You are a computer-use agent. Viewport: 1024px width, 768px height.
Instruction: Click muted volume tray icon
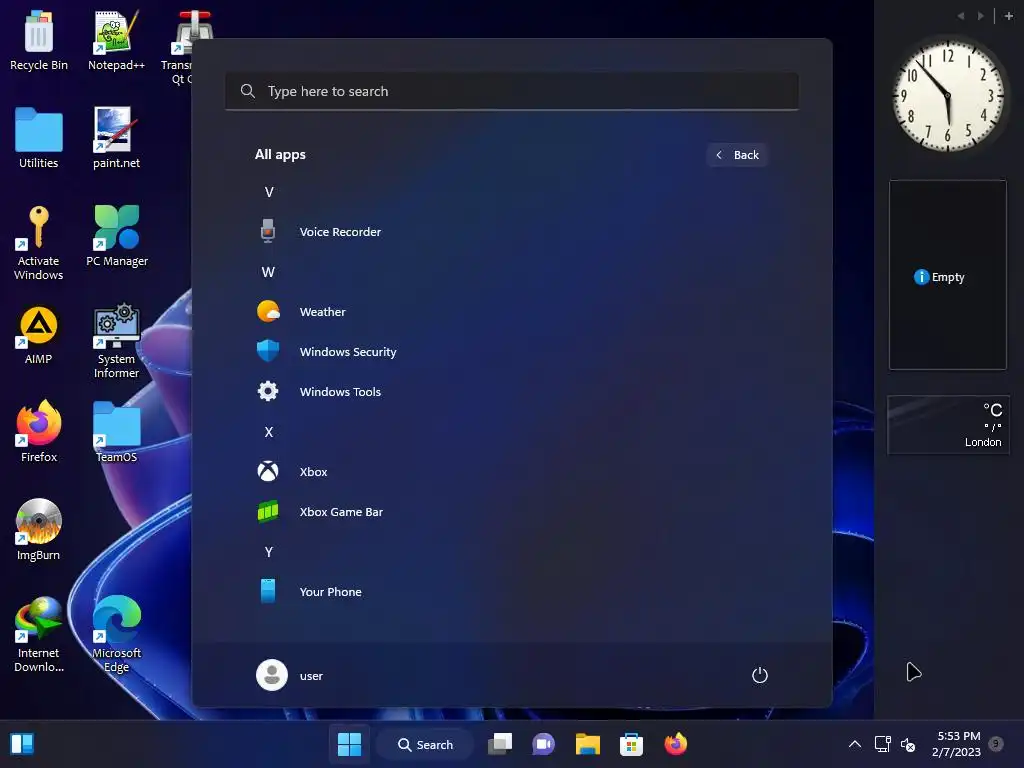(x=908, y=744)
